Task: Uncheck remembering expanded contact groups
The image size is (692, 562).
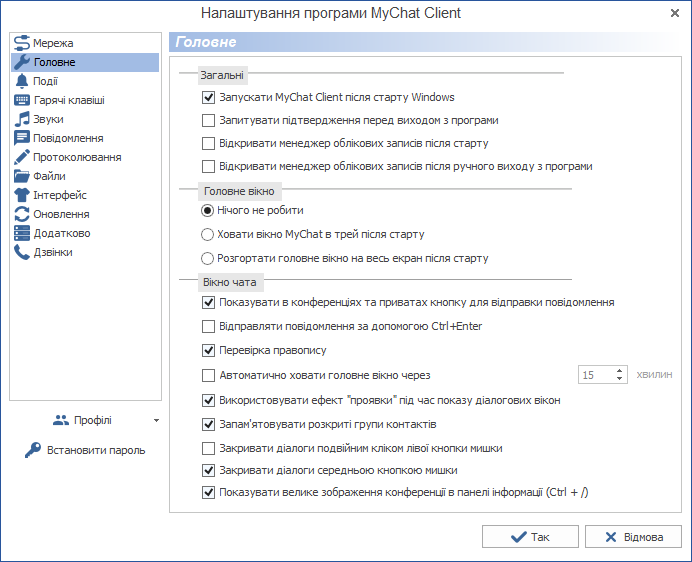Action: click(208, 425)
